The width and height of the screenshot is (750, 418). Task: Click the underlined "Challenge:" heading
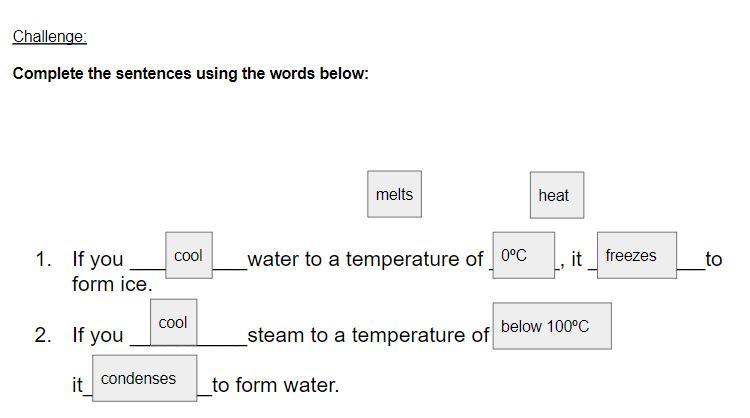[x=50, y=37]
